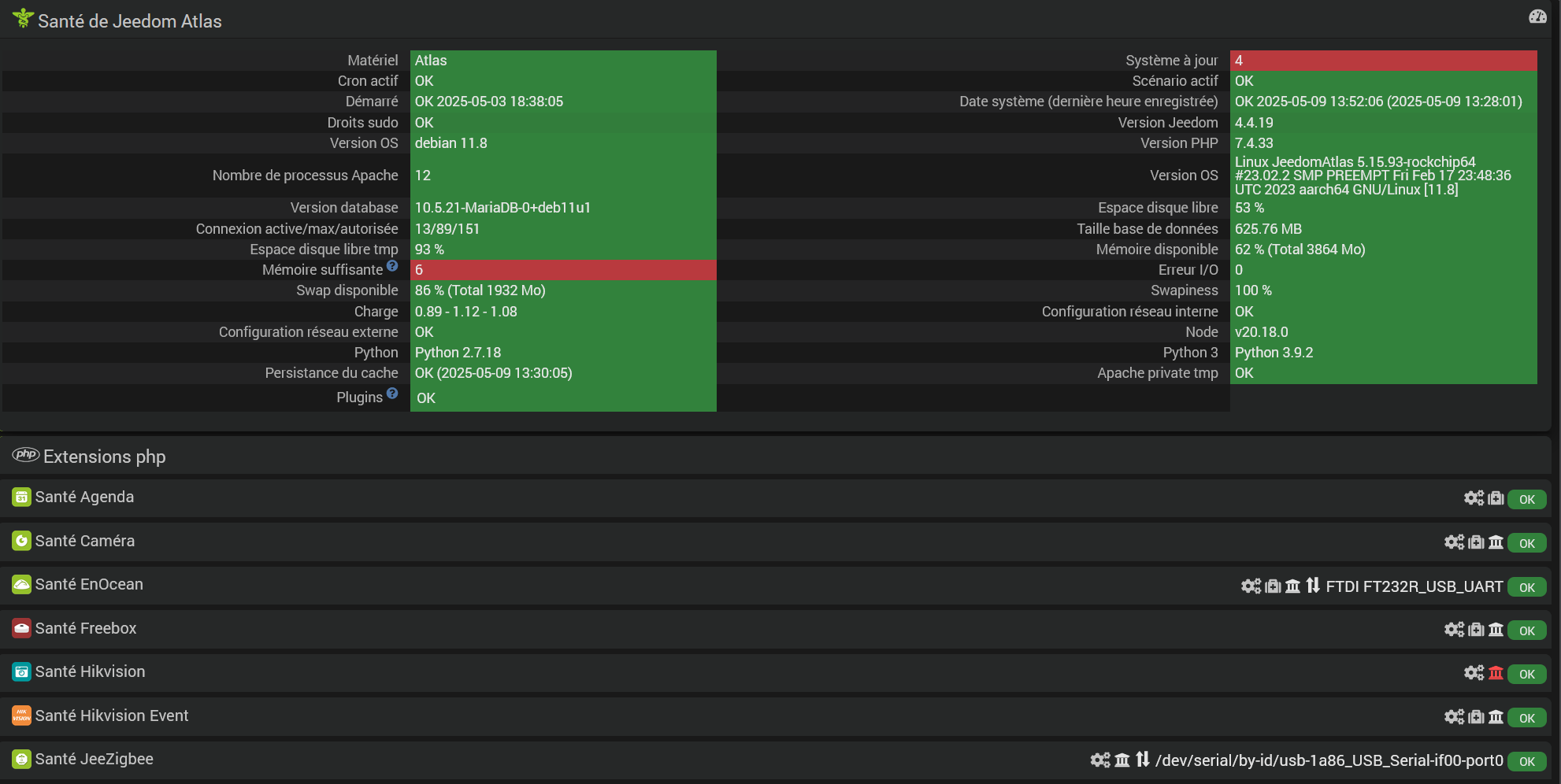Open help for Mémoire suffisante

pos(392,266)
